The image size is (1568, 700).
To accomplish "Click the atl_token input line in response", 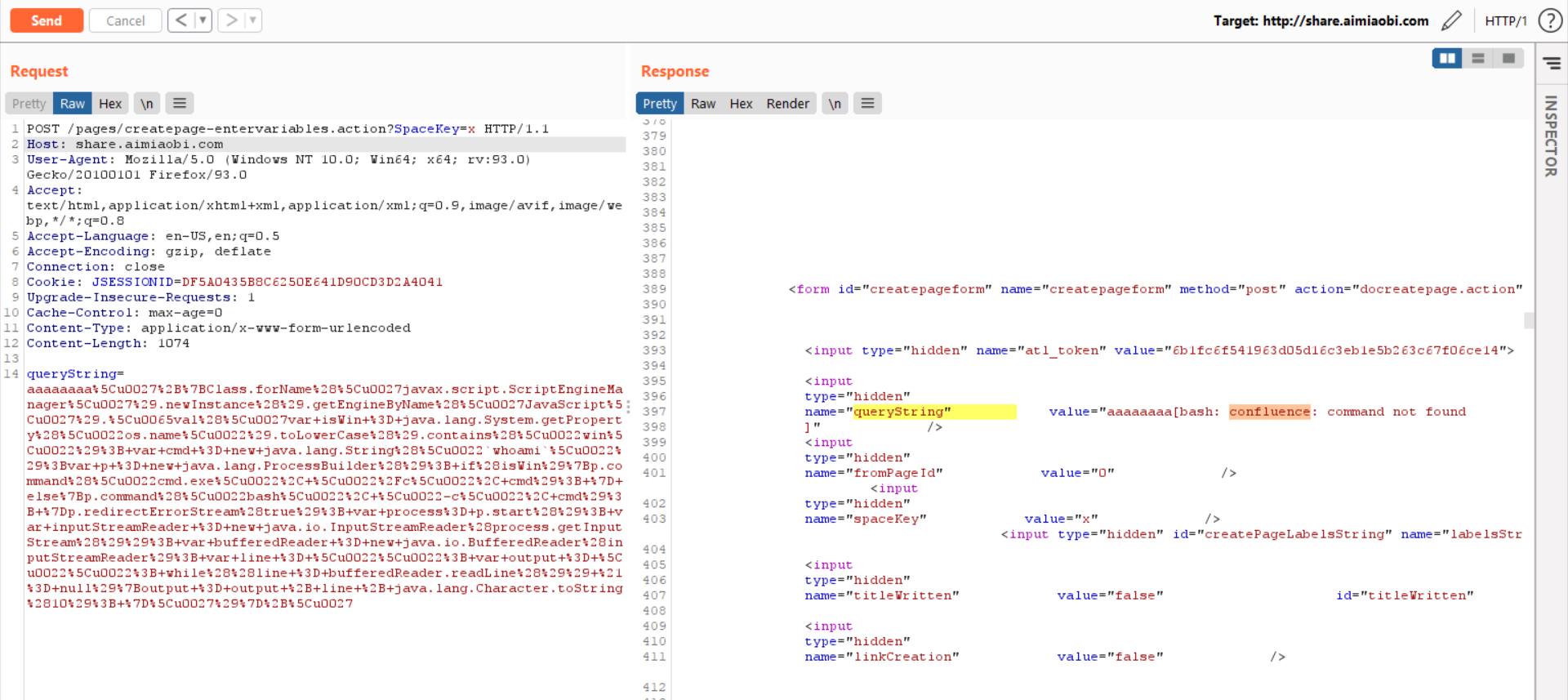I will [x=1159, y=350].
